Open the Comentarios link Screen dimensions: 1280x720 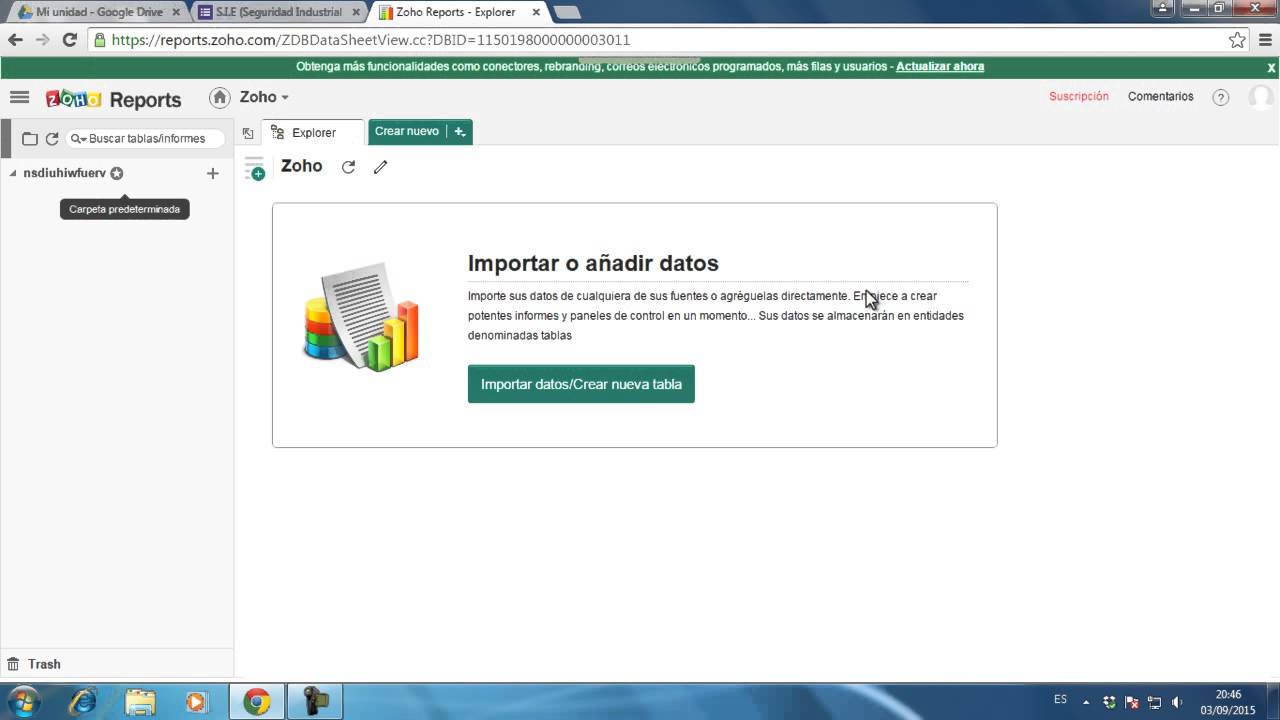coord(1161,96)
